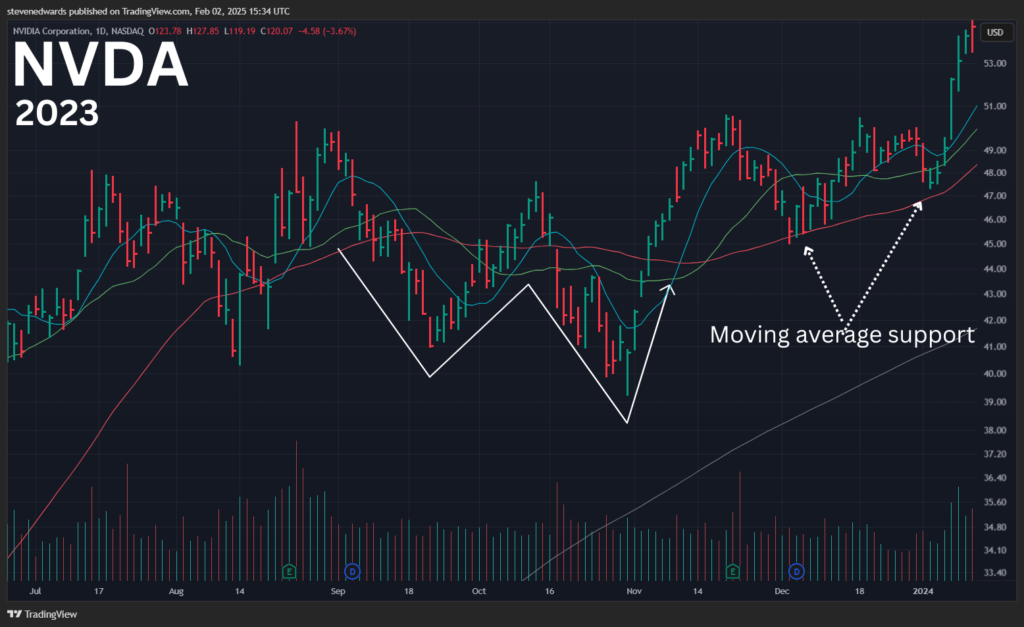Click the Jul label on the time axis

(x=35, y=591)
